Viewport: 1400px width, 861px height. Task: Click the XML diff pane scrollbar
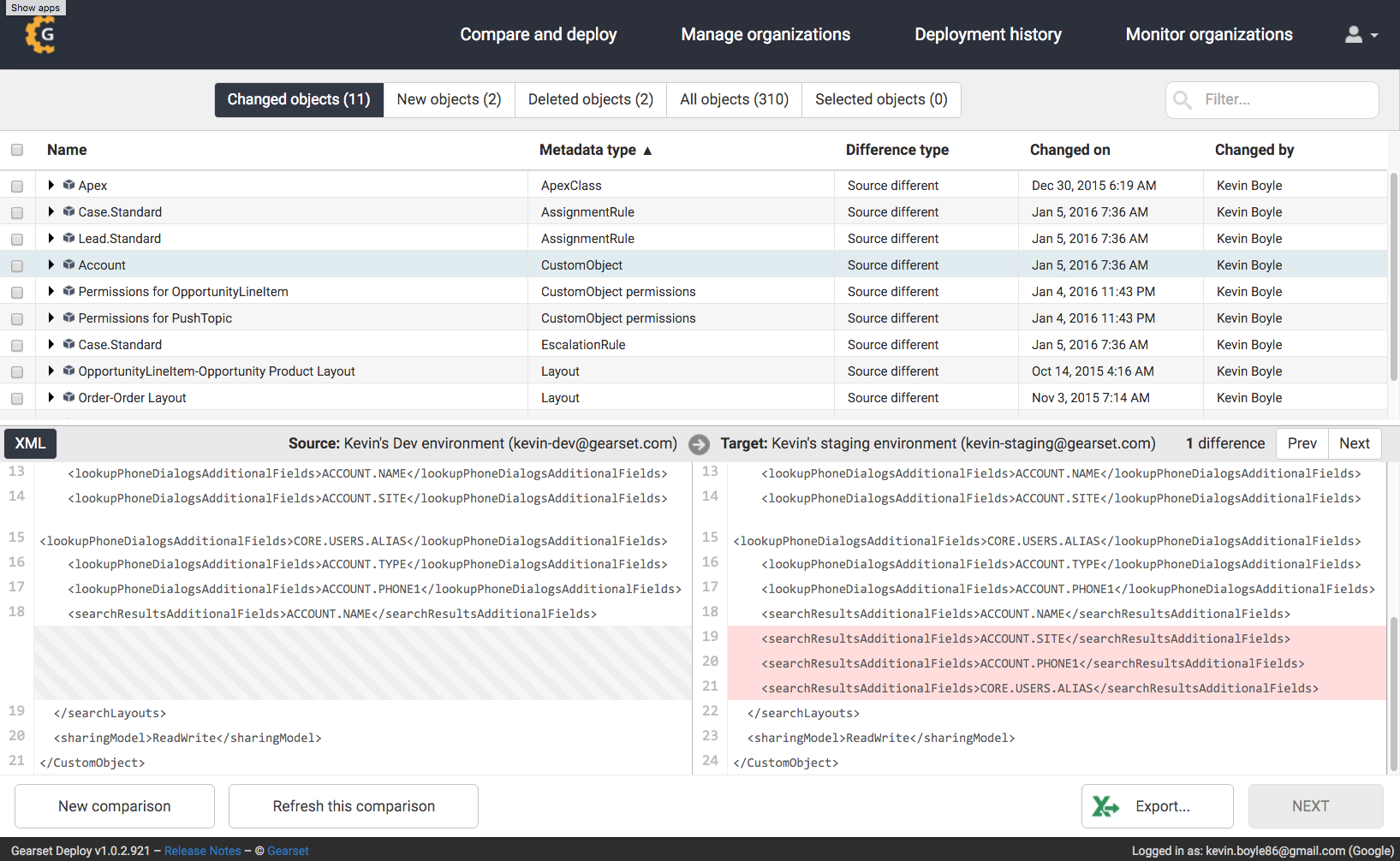pyautogui.click(x=1393, y=693)
